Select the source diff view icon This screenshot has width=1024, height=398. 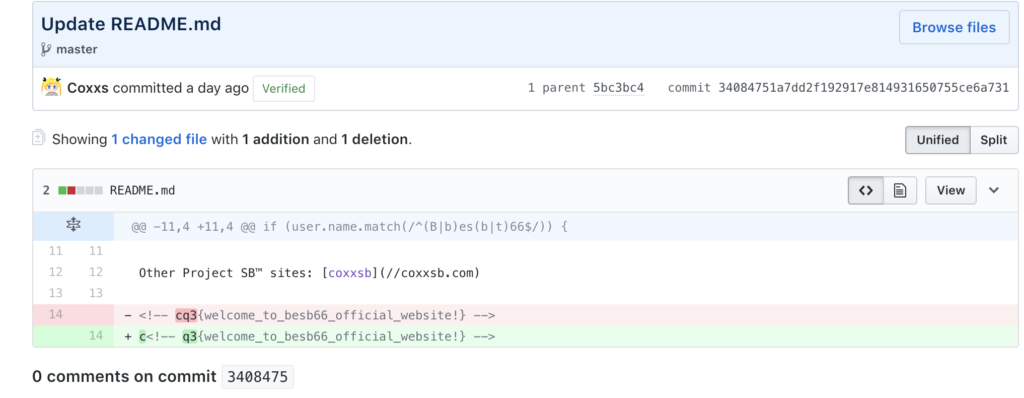[x=866, y=190]
